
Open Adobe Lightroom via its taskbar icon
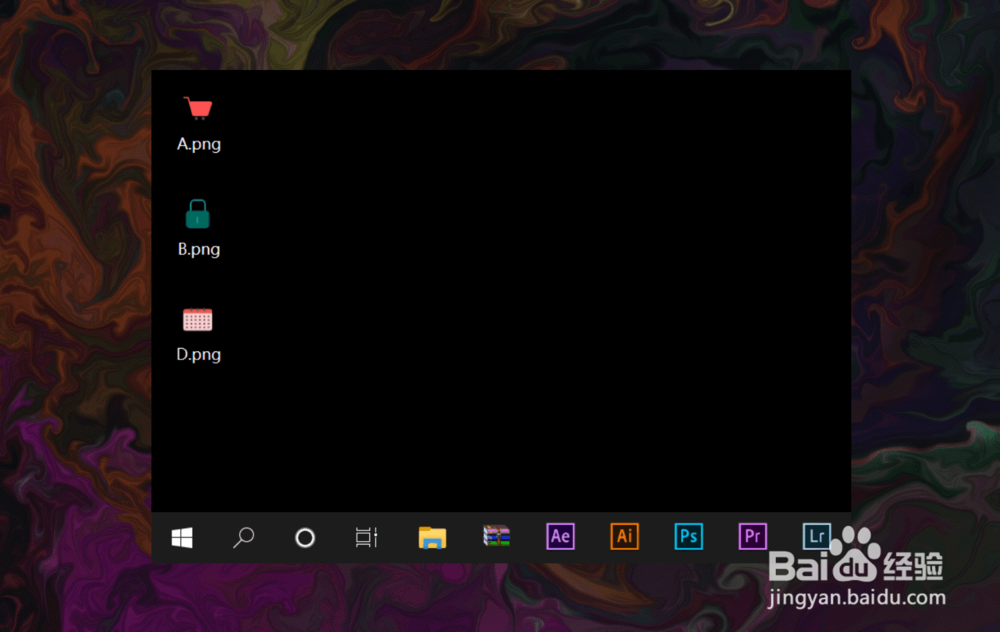816,536
